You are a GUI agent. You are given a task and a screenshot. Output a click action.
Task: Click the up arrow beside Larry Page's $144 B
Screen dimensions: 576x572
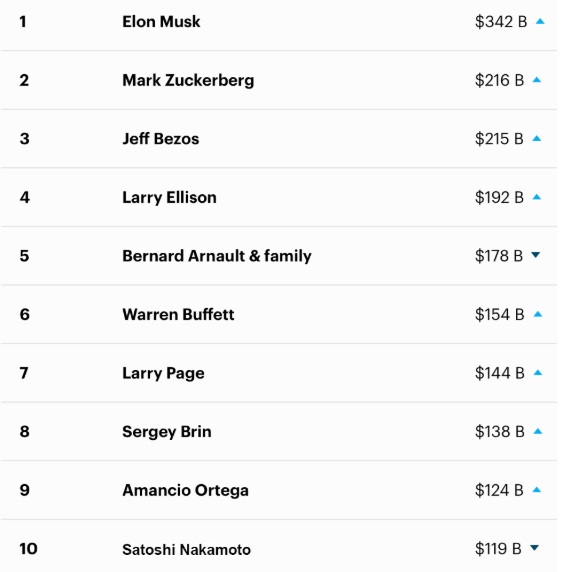coord(538,373)
